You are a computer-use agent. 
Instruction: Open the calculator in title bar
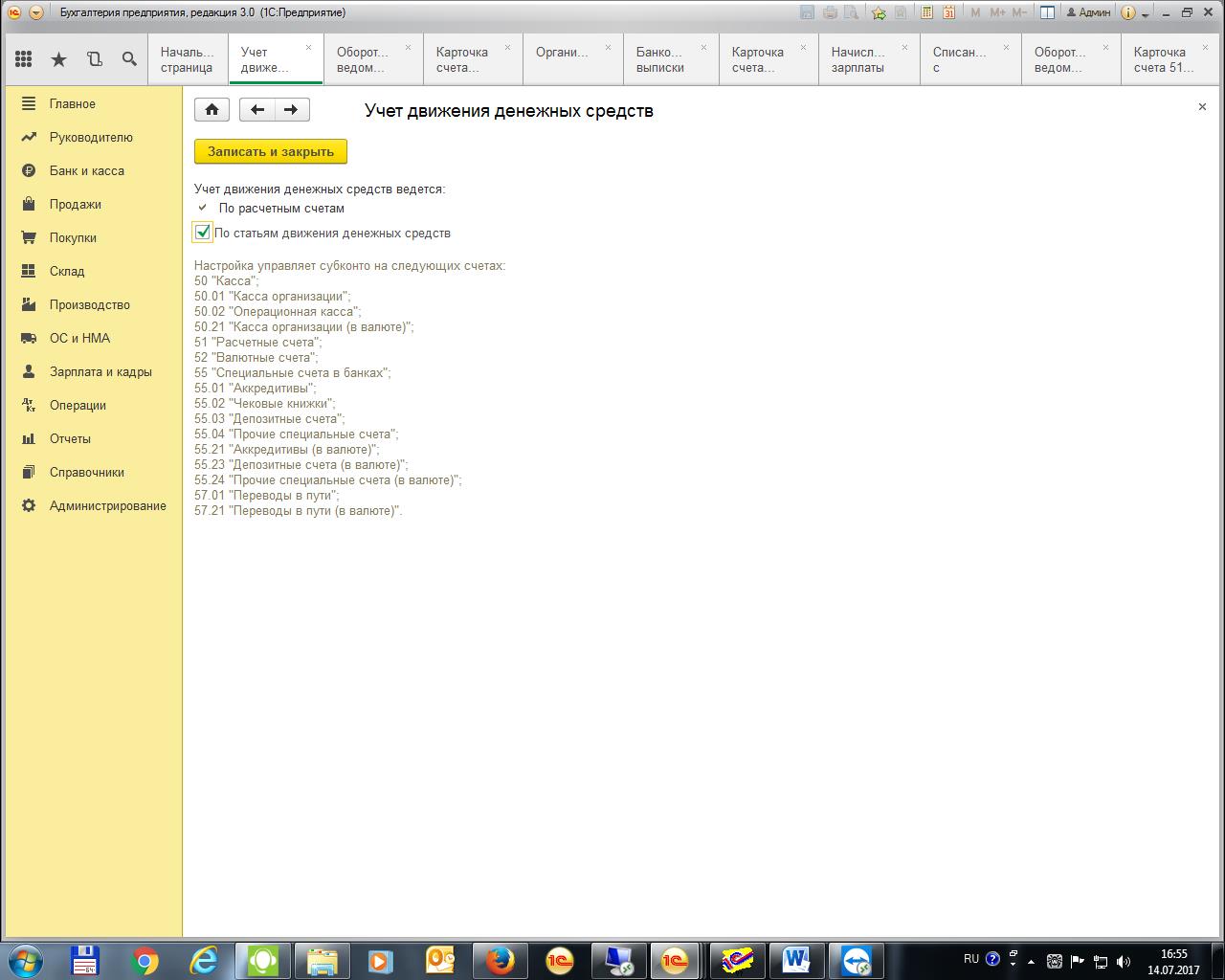pos(926,12)
